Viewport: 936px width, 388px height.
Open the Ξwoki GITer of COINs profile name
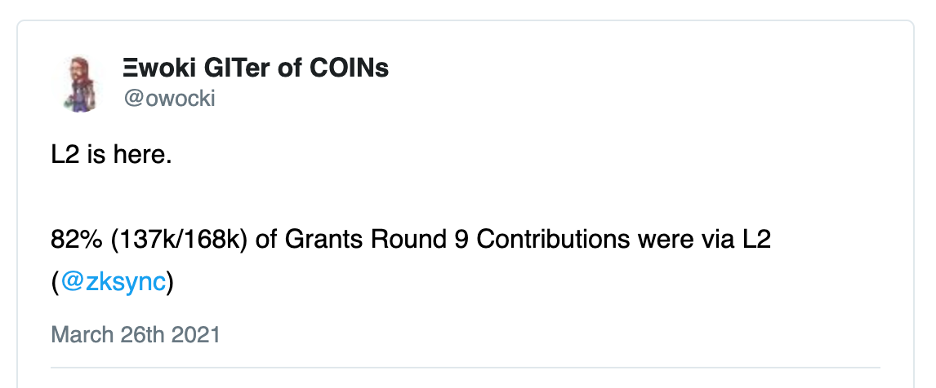[x=255, y=69]
